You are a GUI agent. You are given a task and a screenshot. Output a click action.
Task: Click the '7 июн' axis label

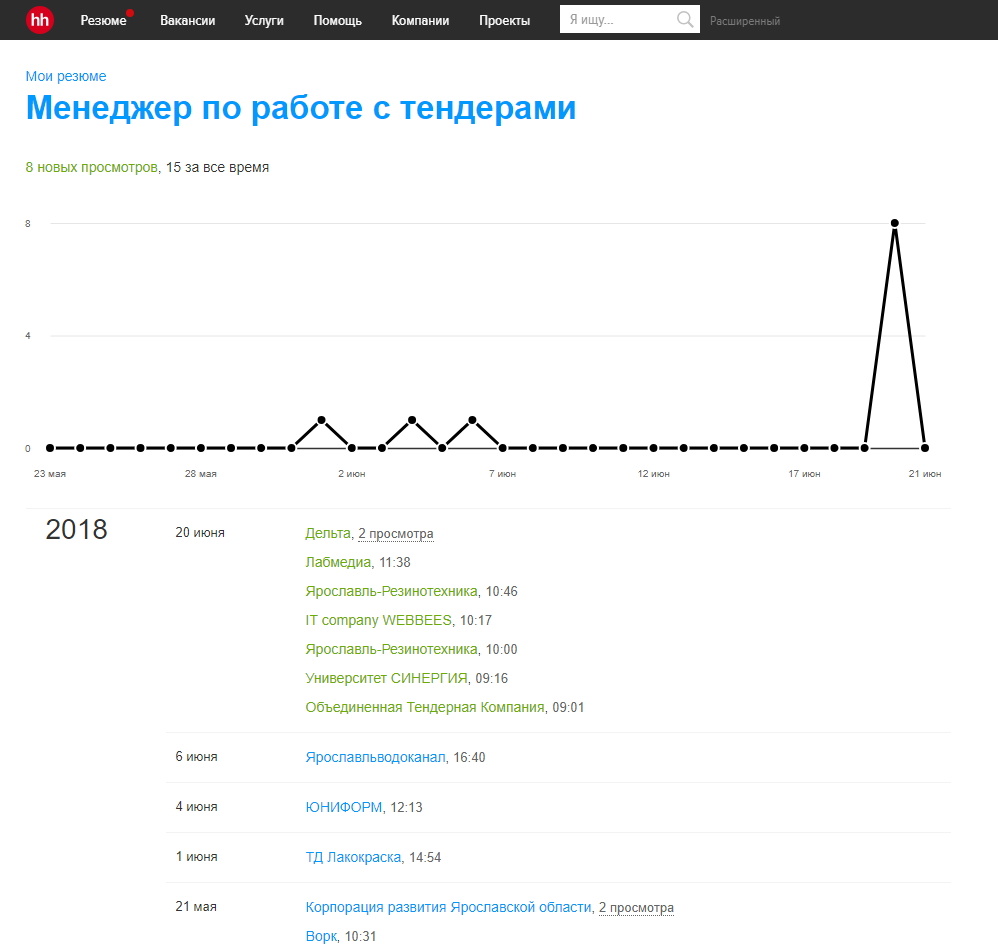502,474
